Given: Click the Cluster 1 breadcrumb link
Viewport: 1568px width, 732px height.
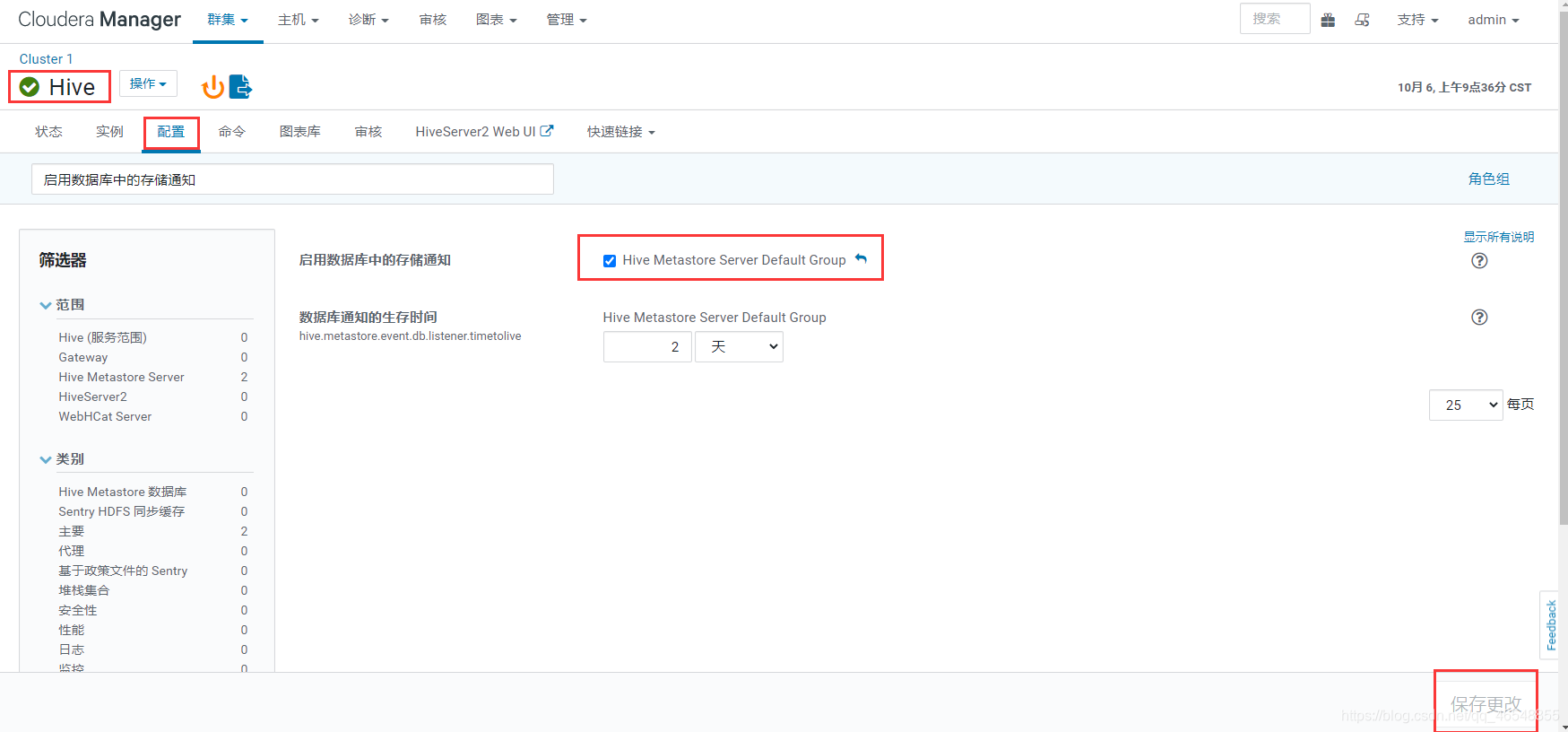Looking at the screenshot, I should pyautogui.click(x=46, y=59).
